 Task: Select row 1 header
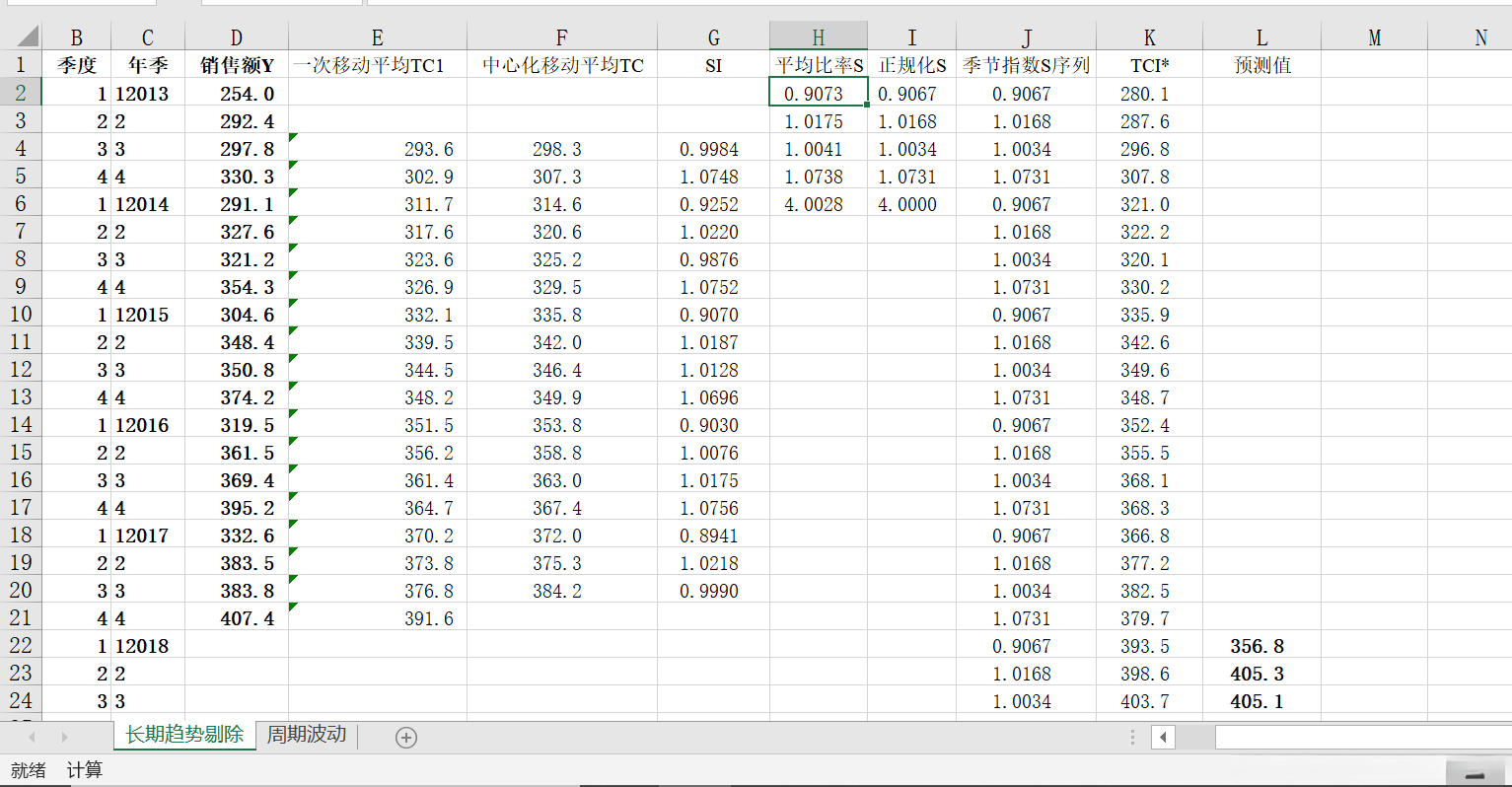click(21, 65)
